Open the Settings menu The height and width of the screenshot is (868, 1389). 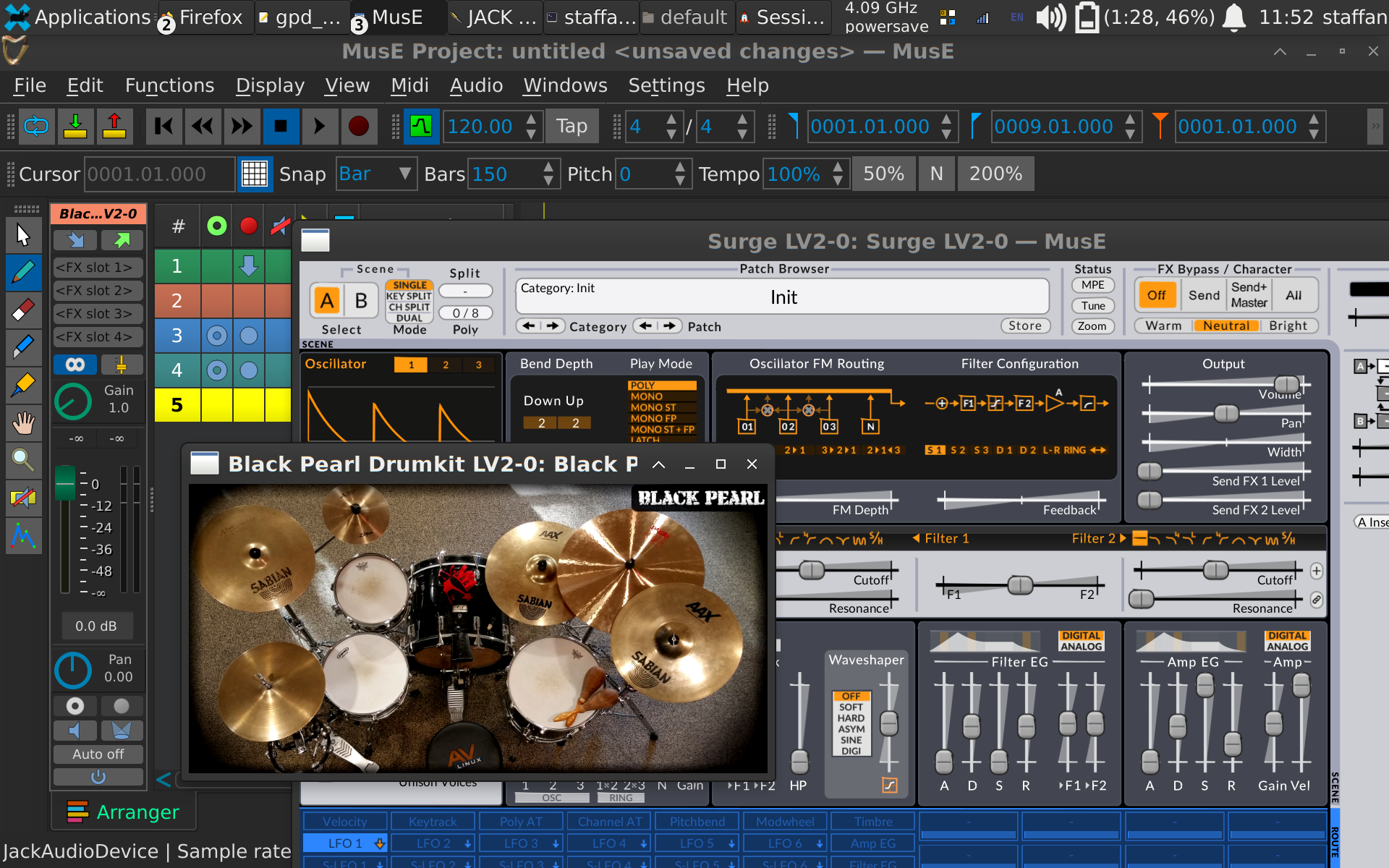tap(666, 85)
